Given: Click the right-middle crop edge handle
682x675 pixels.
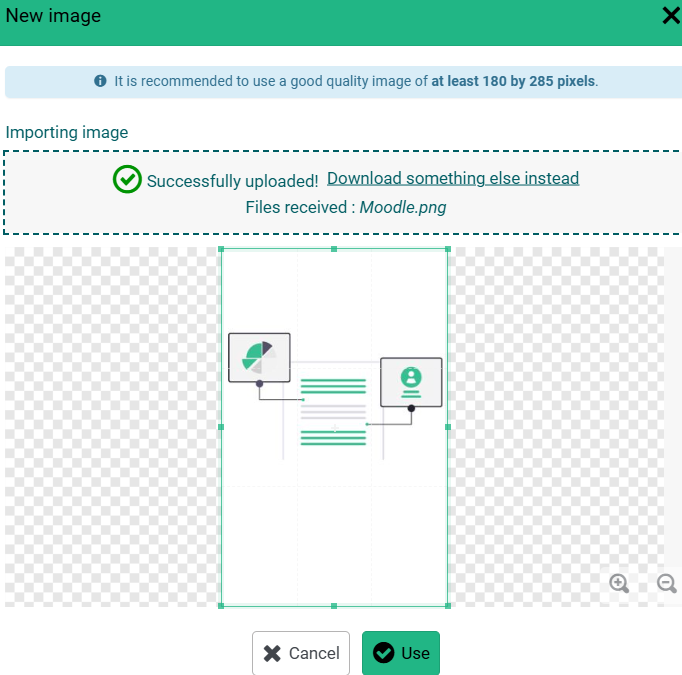Looking at the screenshot, I should [448, 427].
